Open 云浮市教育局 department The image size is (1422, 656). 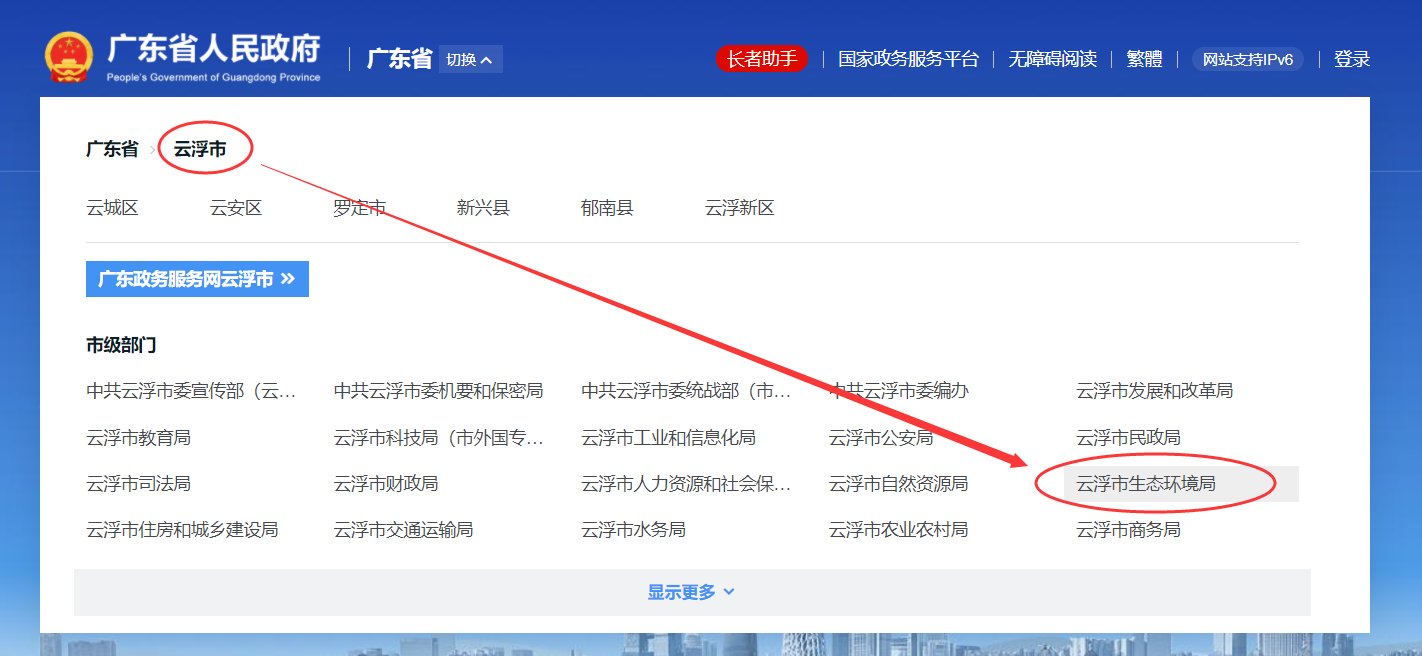(x=138, y=438)
